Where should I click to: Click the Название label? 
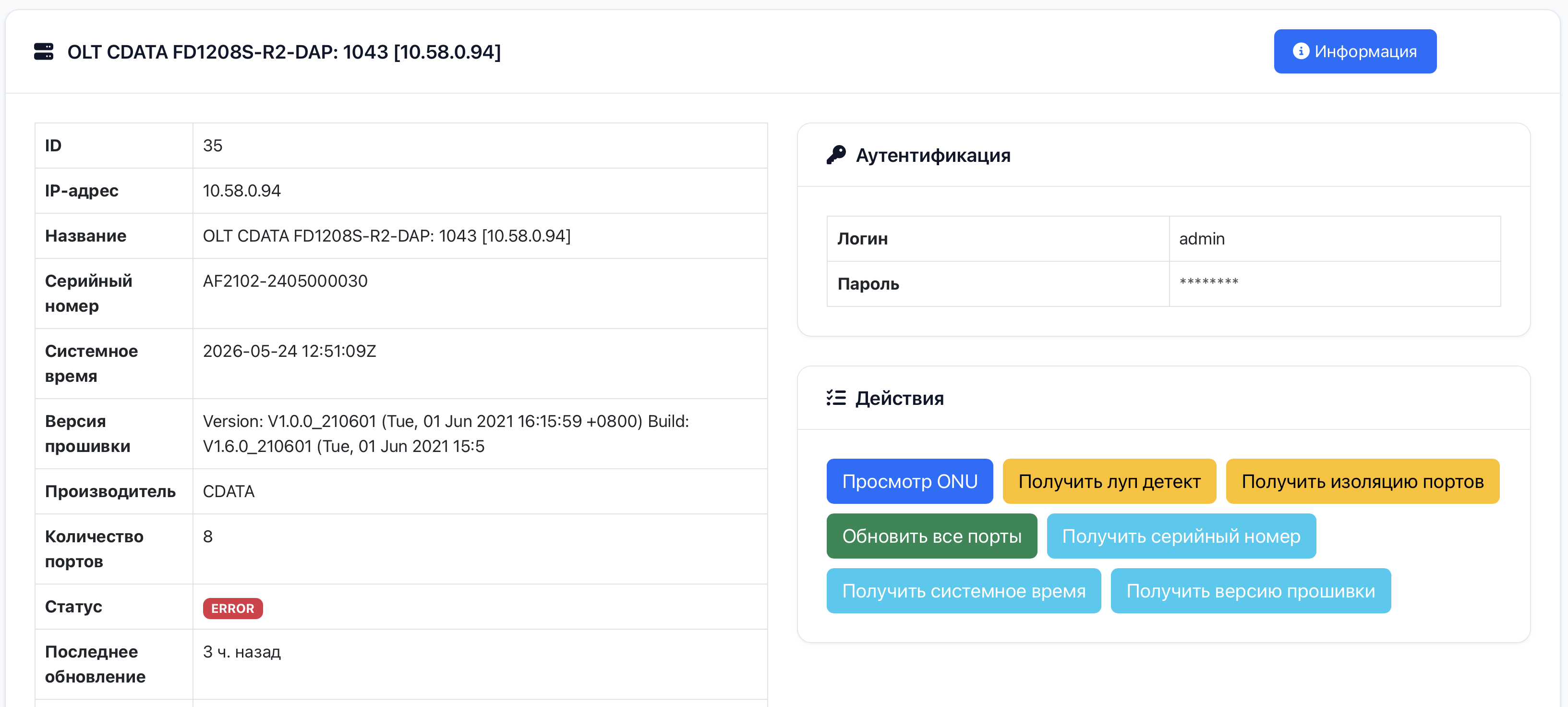[86, 236]
